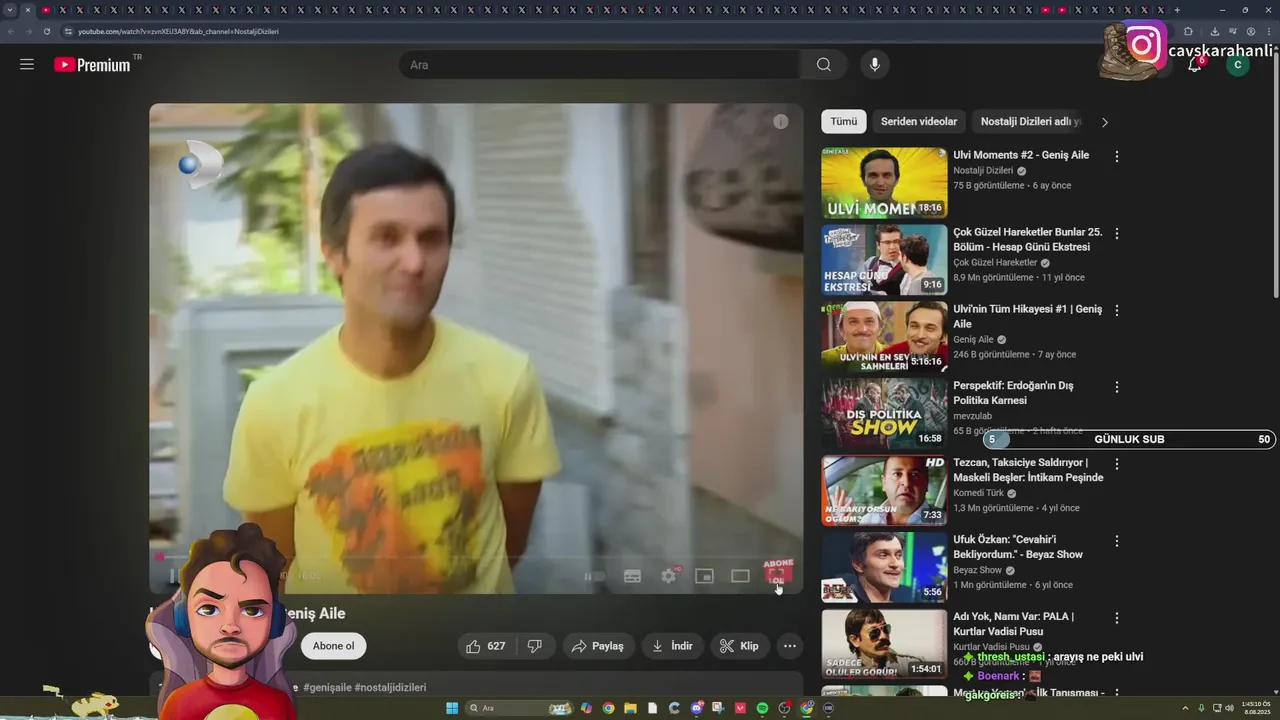Viewport: 1280px width, 720px height.
Task: Like the video with thumbs up
Action: (x=486, y=646)
